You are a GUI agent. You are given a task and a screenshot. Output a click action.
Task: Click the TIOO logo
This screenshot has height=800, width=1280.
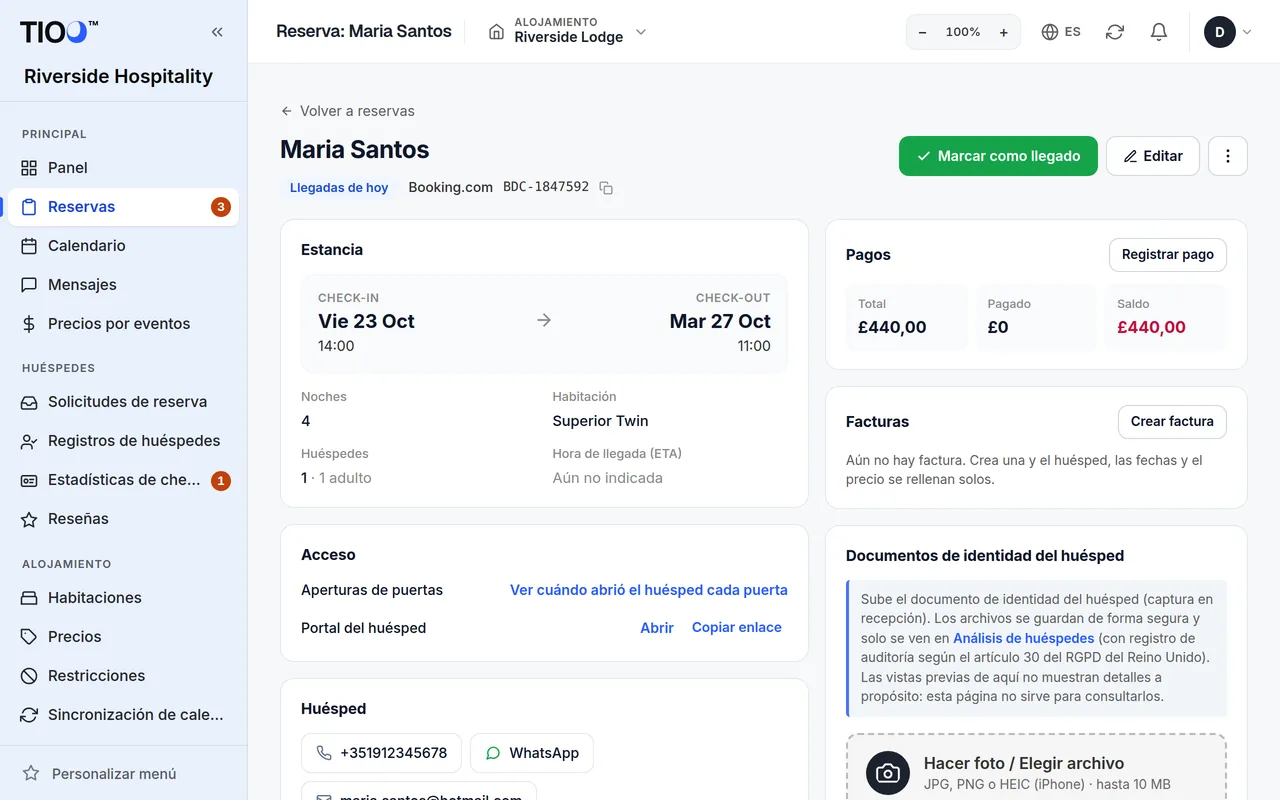(x=59, y=32)
